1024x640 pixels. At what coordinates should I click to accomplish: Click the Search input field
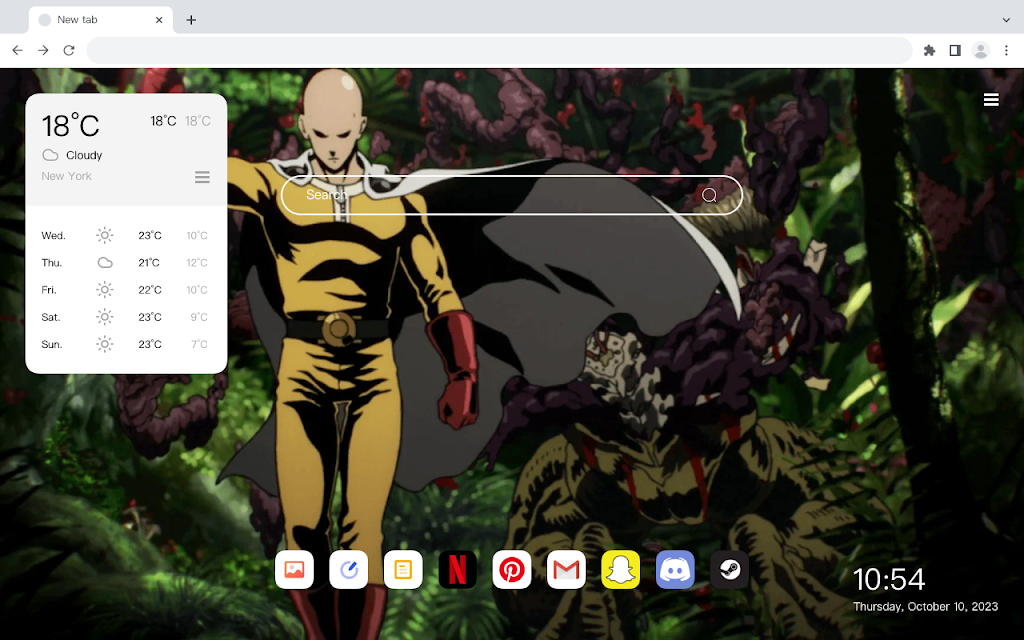coord(511,195)
